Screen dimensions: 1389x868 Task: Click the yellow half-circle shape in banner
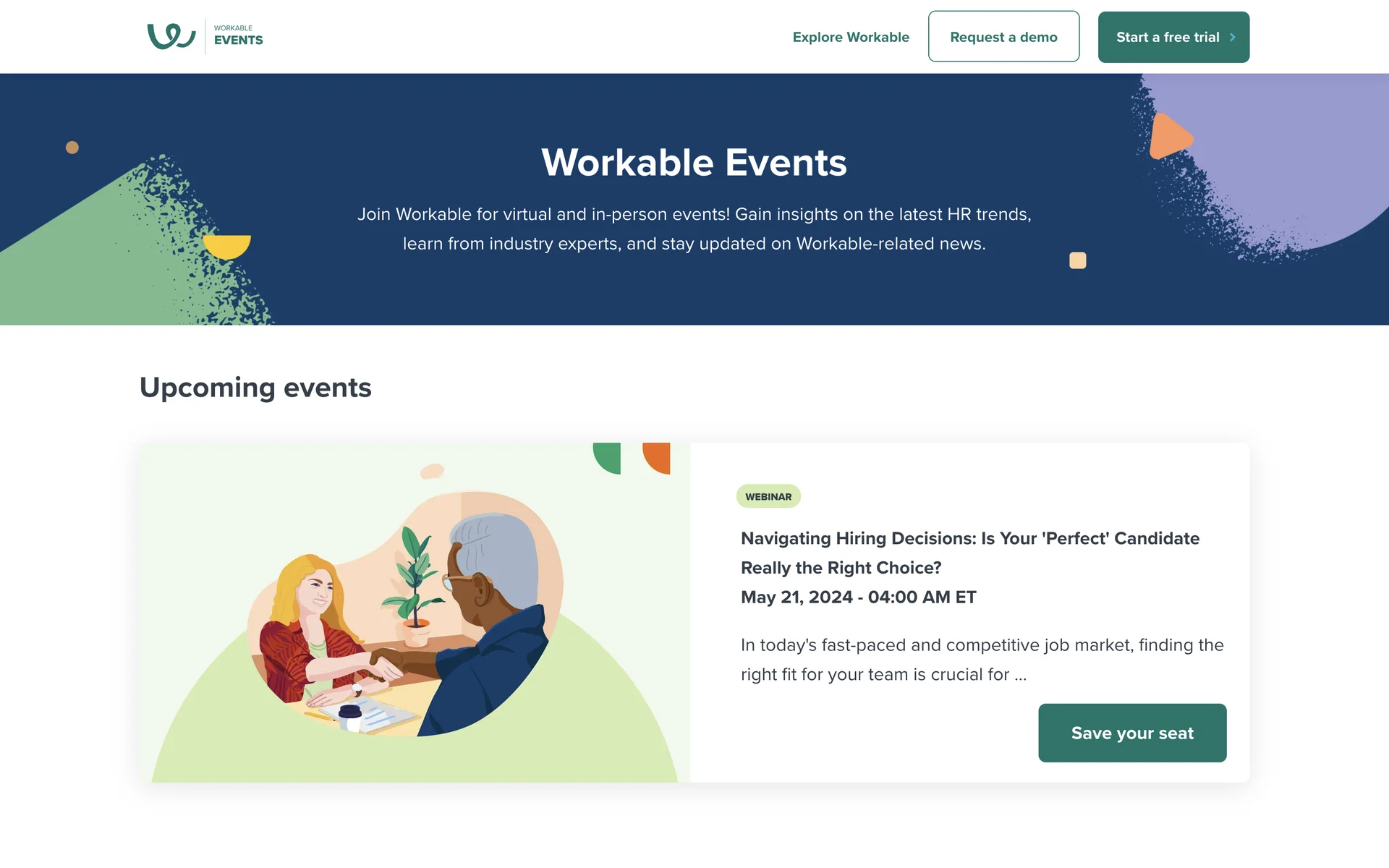pyautogui.click(x=226, y=245)
